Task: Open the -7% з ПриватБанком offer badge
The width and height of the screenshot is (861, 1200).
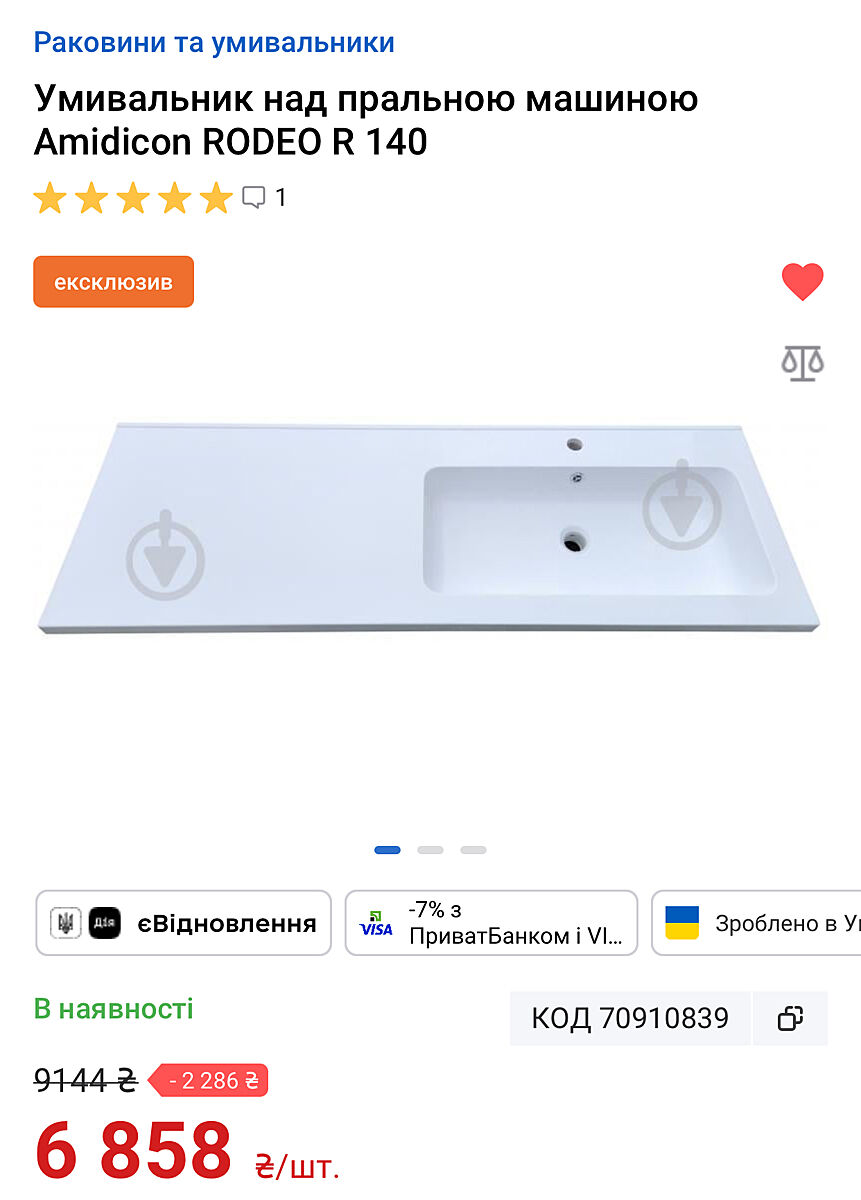Action: (491, 923)
